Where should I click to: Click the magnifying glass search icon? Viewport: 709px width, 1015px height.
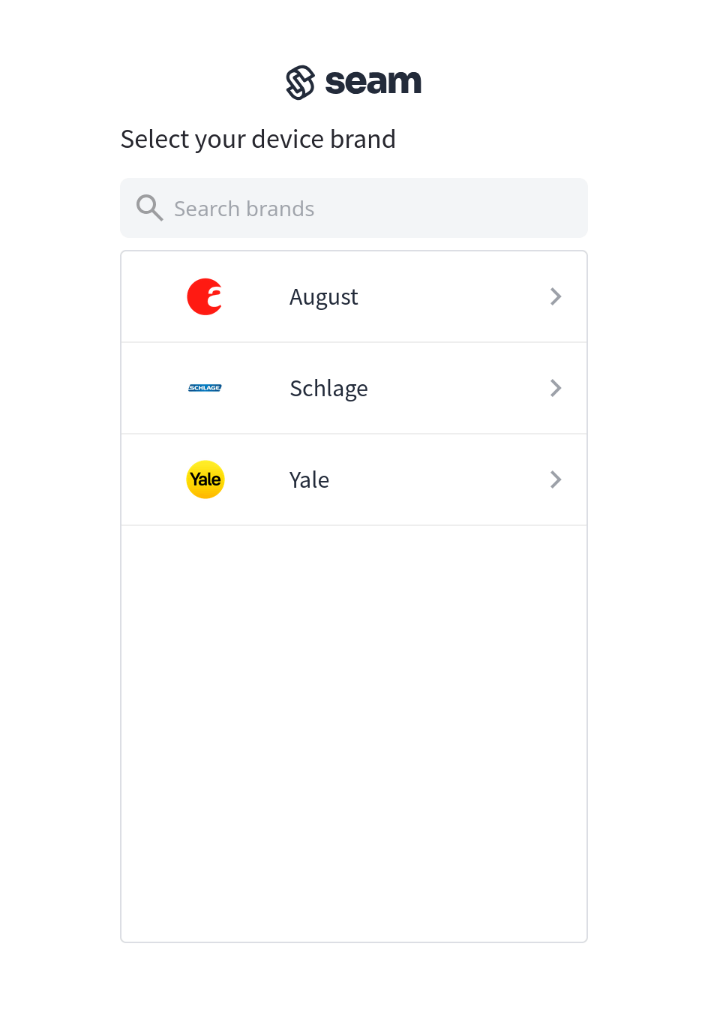(x=149, y=208)
